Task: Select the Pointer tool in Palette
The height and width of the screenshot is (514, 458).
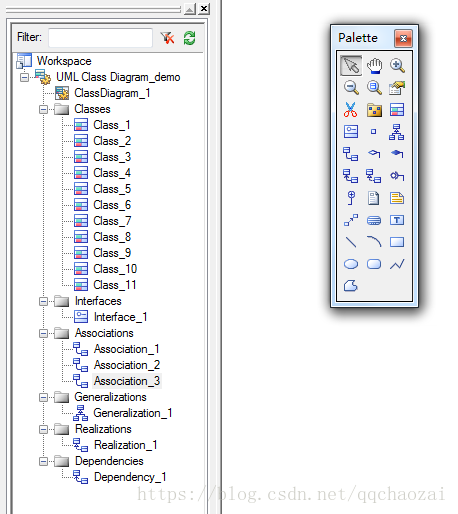Action: coord(351,65)
